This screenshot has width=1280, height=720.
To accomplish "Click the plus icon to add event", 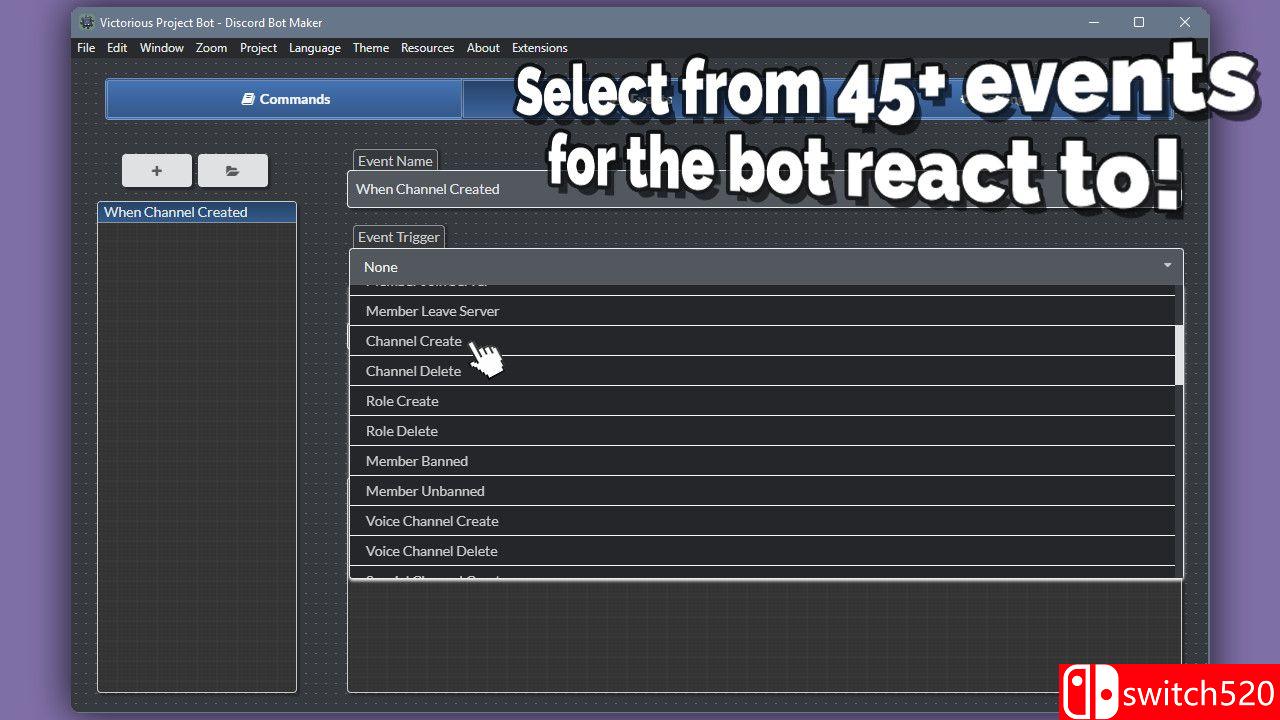I will click(x=157, y=171).
